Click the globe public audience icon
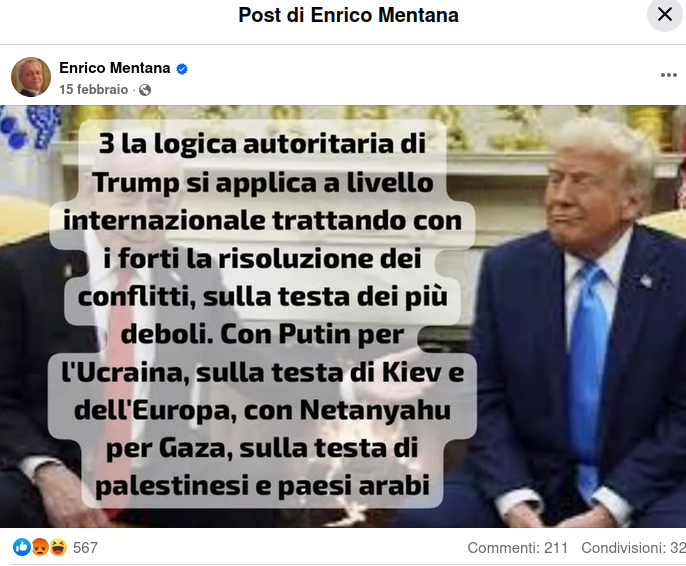686x566 pixels. coord(145,90)
